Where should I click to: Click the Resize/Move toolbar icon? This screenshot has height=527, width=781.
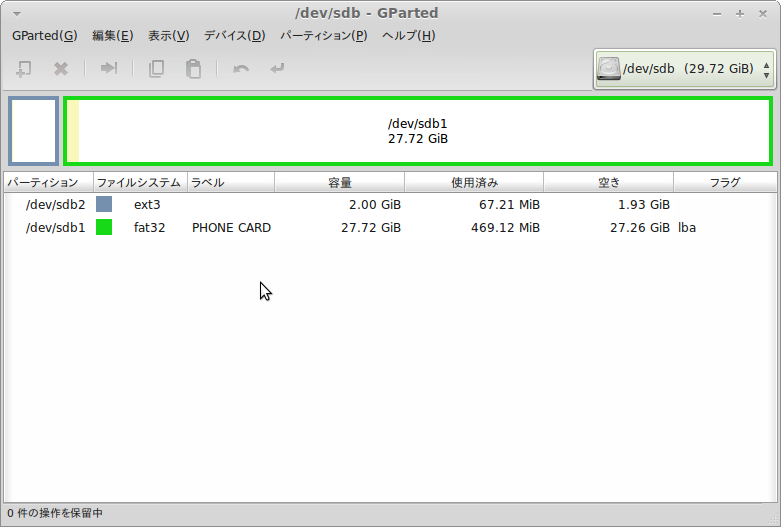pos(109,68)
